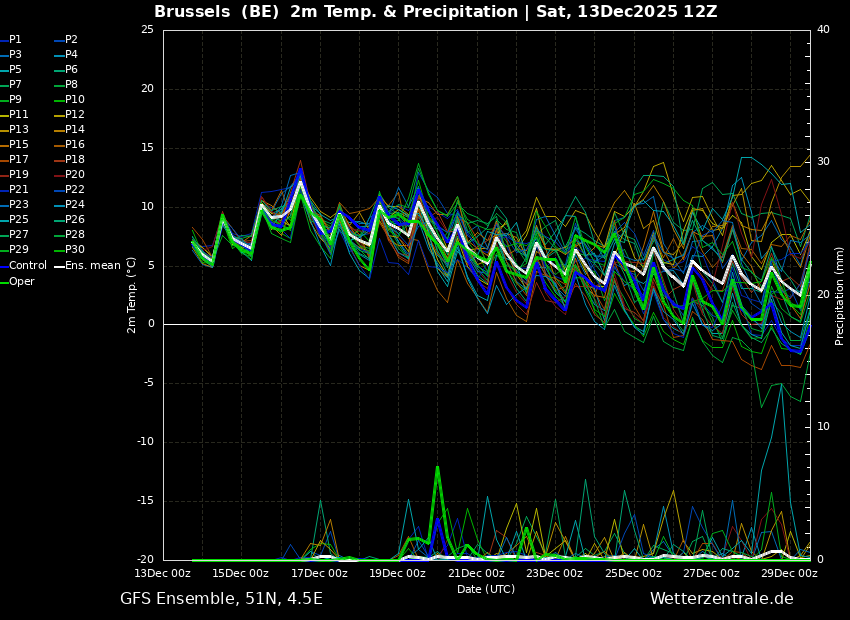Click the 29Dec 00z date tick label
This screenshot has width=850, height=620.
[x=790, y=574]
